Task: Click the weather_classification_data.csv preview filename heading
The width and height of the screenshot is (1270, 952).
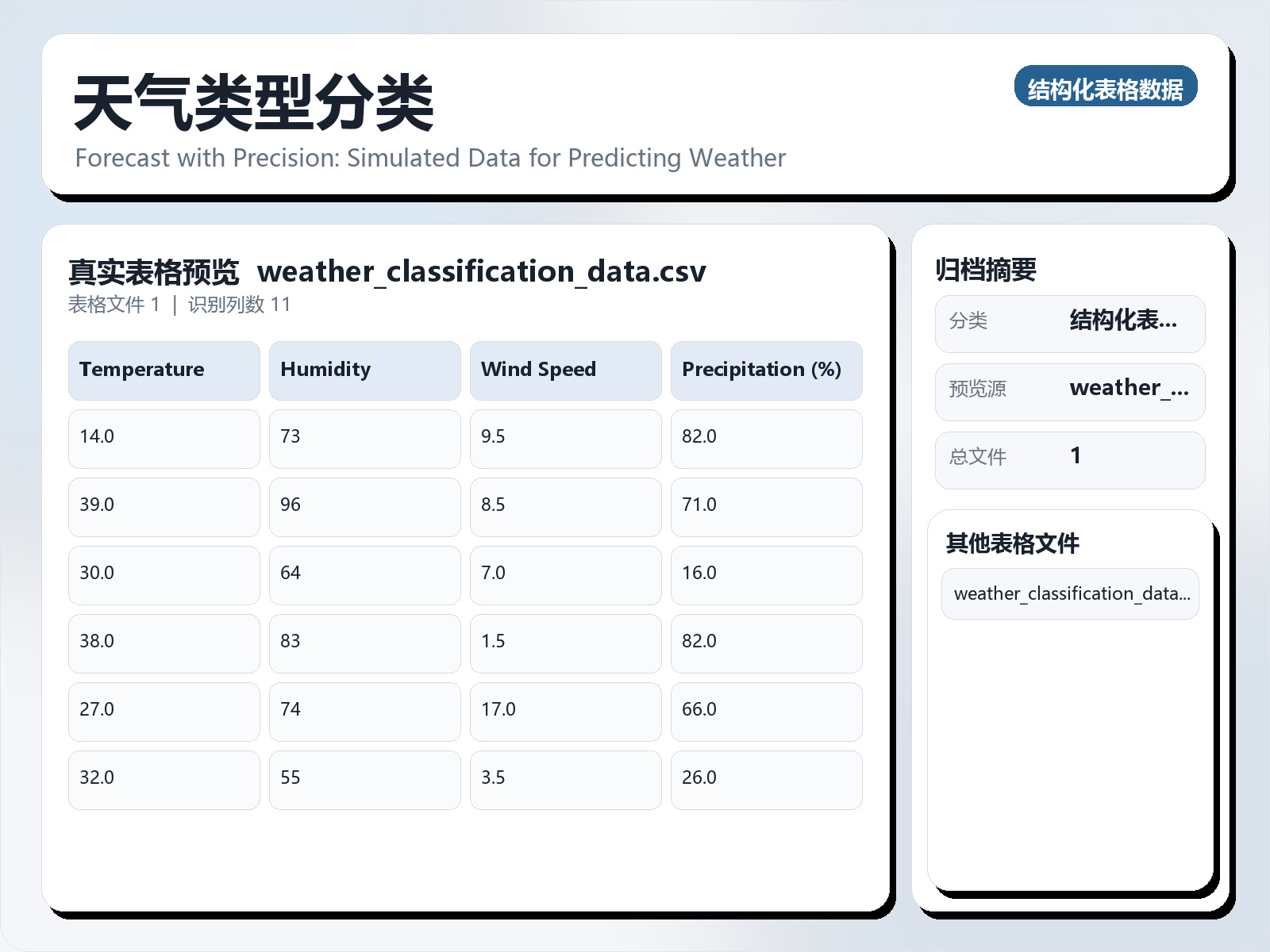Action: pyautogui.click(x=481, y=272)
